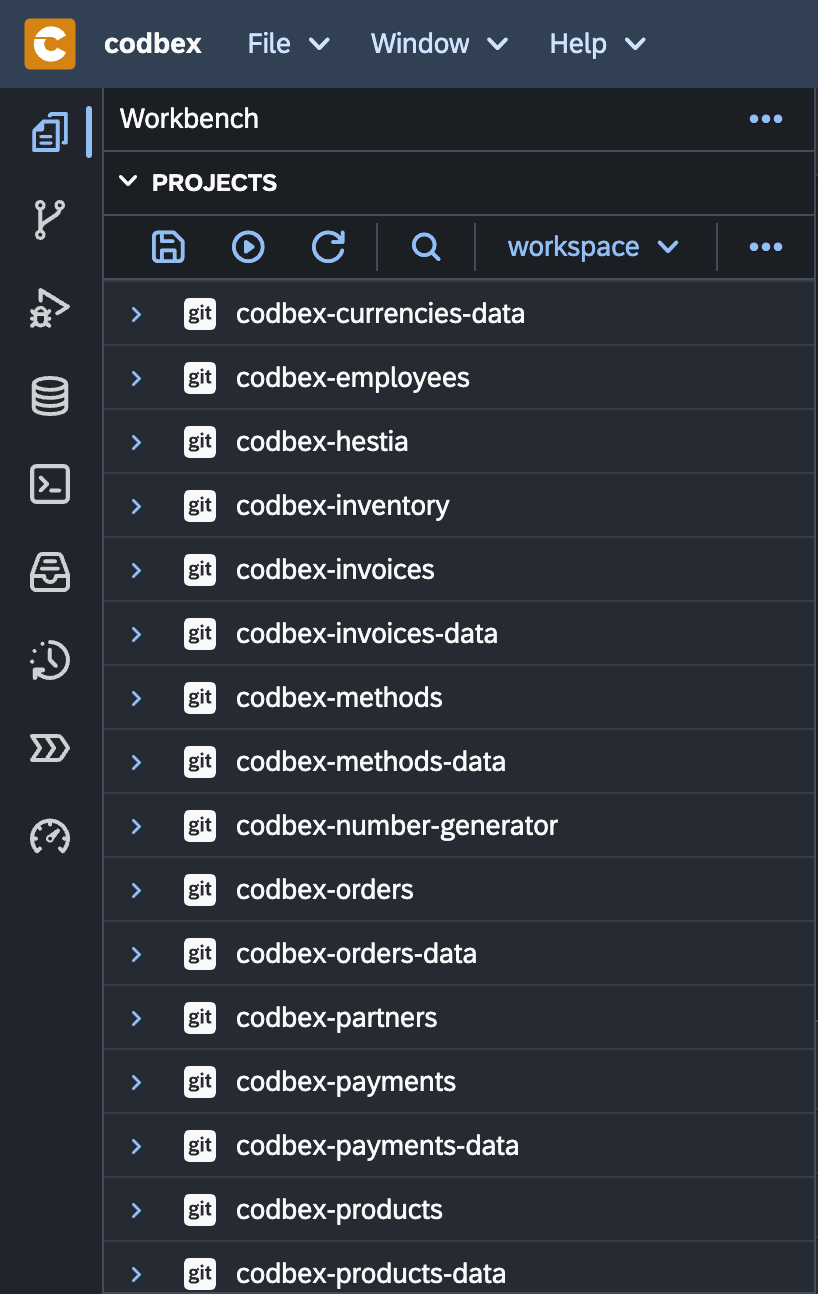Open the Workbench panel more options ellipsis

[x=766, y=119]
